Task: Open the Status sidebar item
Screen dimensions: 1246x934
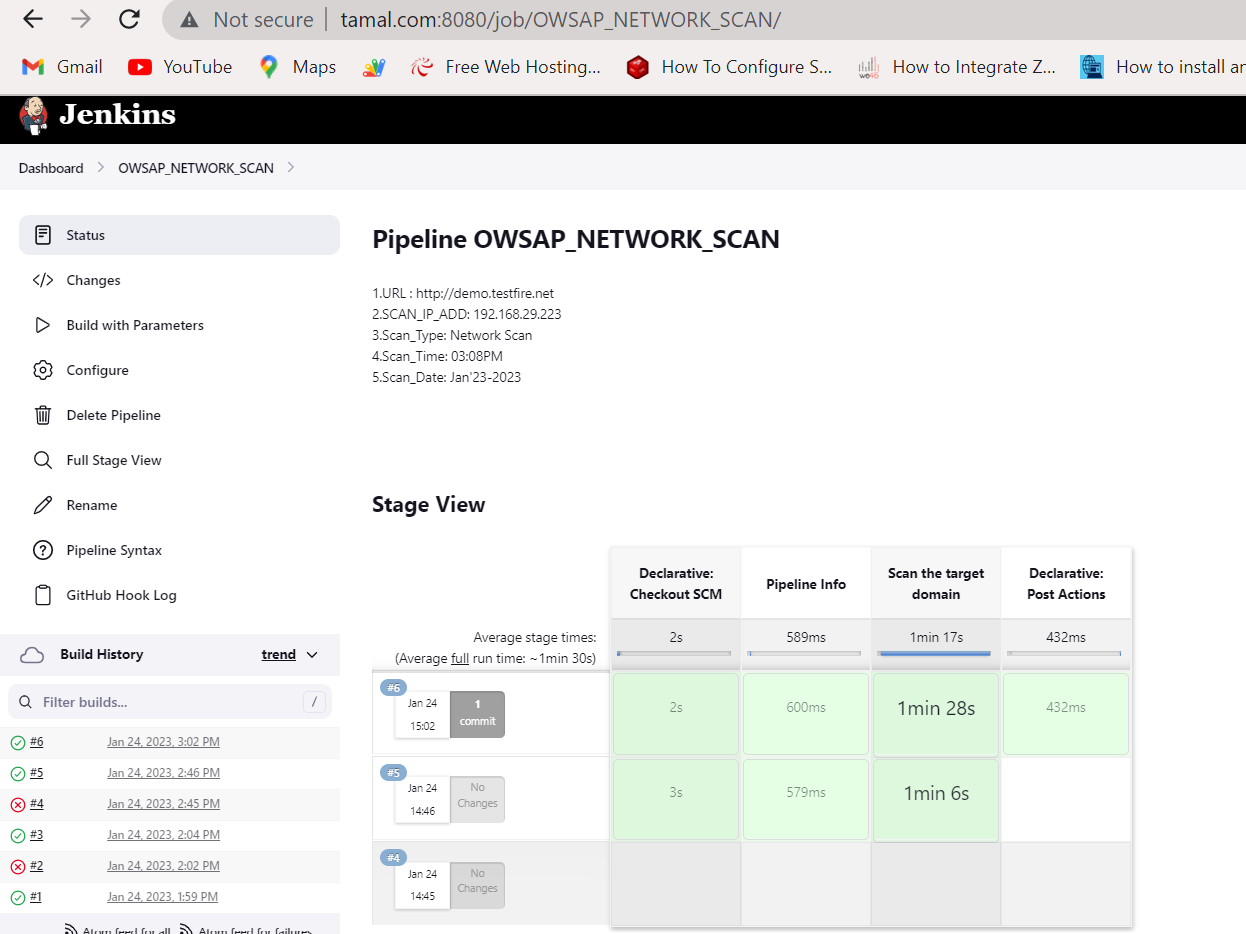Action: [85, 235]
